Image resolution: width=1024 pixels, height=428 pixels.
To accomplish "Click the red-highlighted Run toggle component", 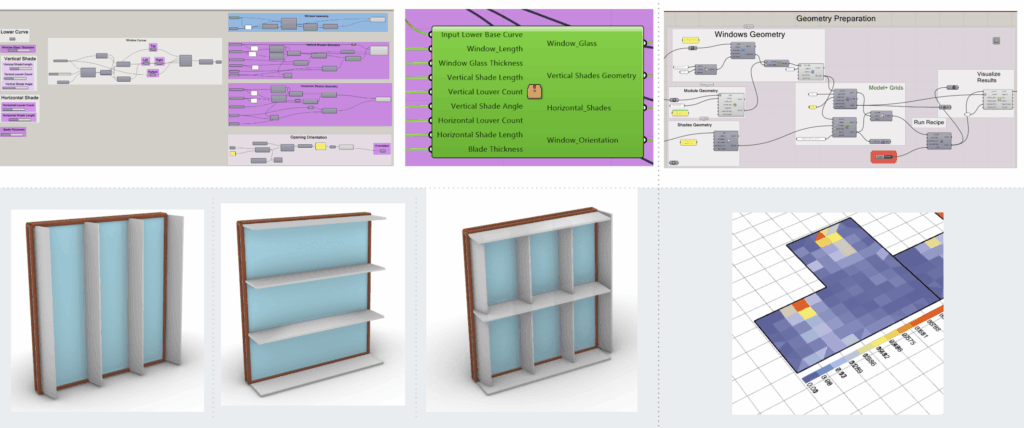I will click(x=882, y=157).
